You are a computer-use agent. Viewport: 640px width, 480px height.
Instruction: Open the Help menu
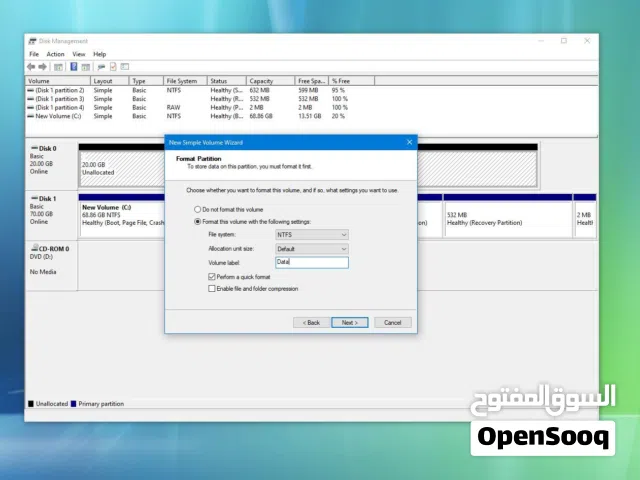[x=100, y=54]
